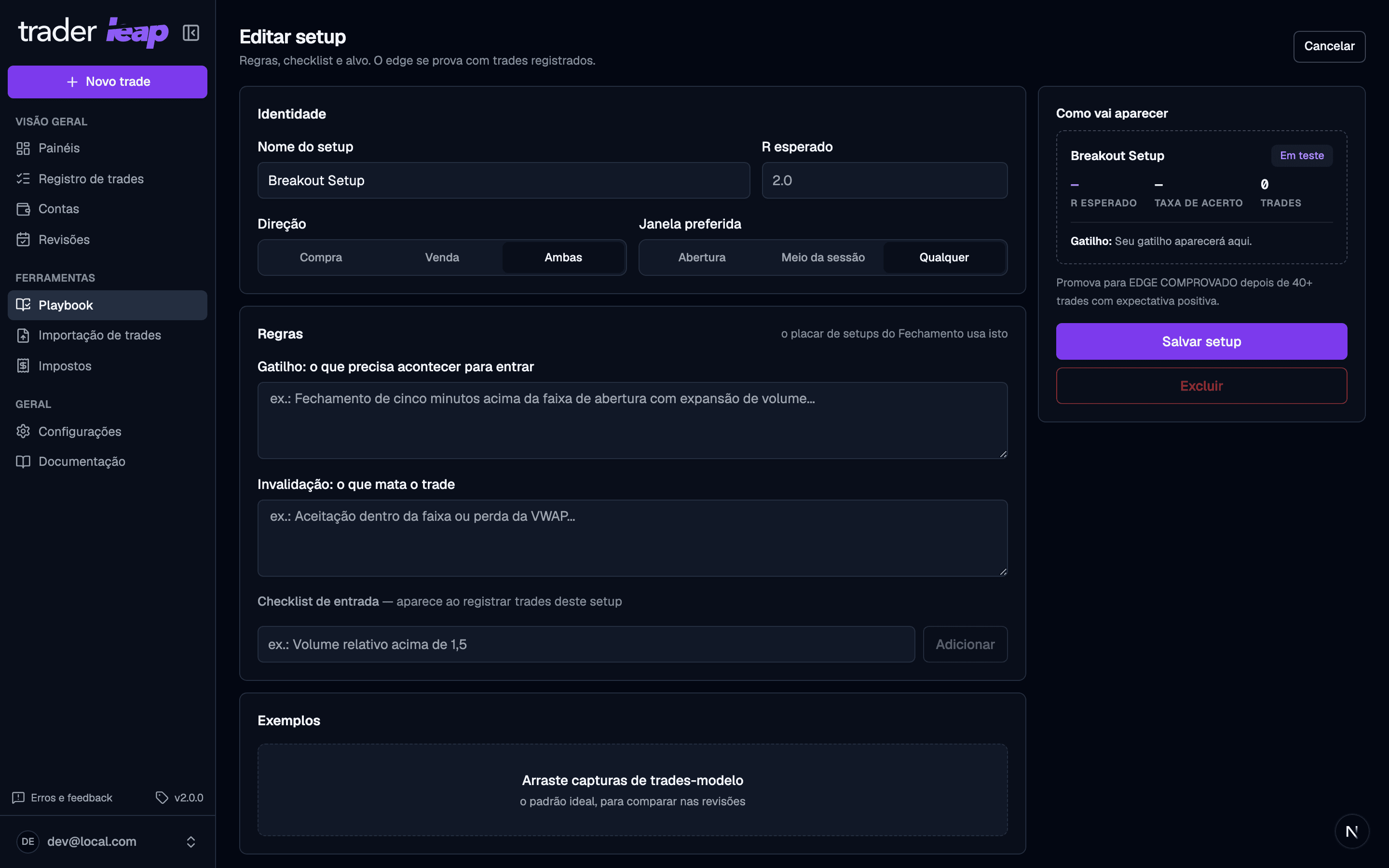Click the trades-modelo upload dropzone
Screen dimensions: 1389x868
[x=632, y=790]
